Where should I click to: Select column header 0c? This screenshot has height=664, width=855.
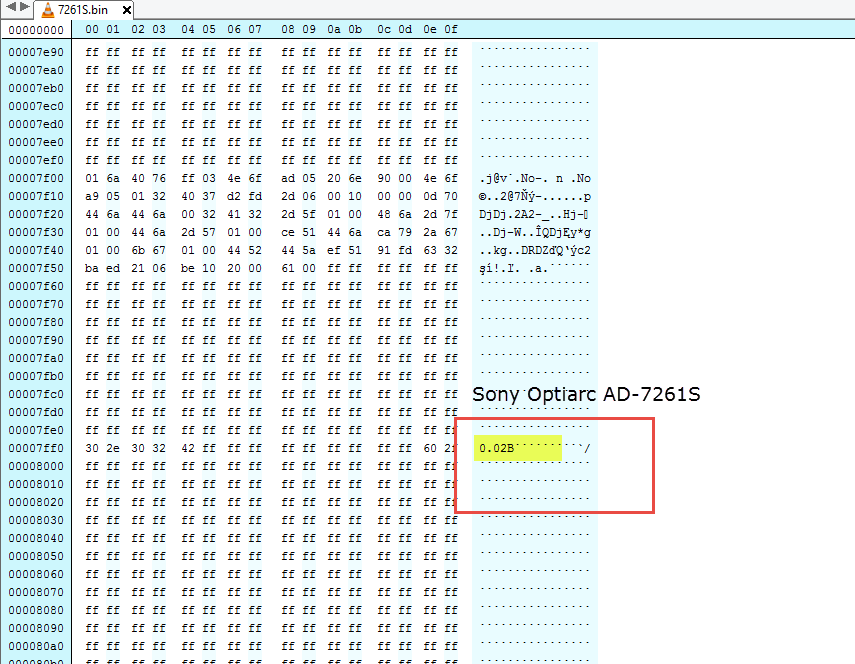coord(384,29)
